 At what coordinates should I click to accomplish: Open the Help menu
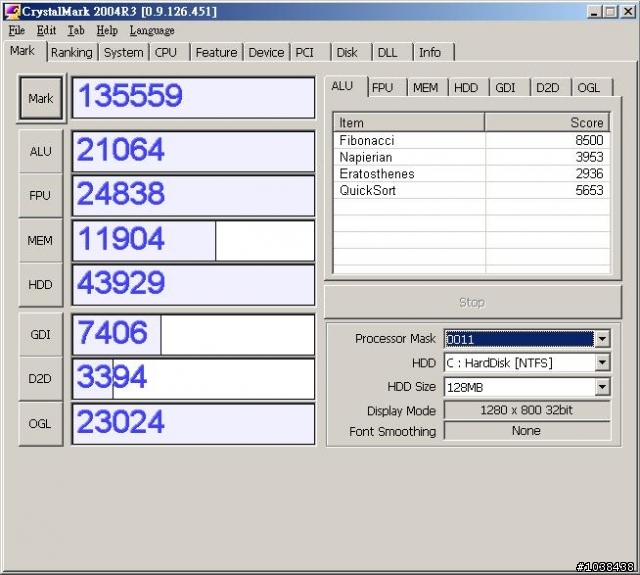coord(107,31)
